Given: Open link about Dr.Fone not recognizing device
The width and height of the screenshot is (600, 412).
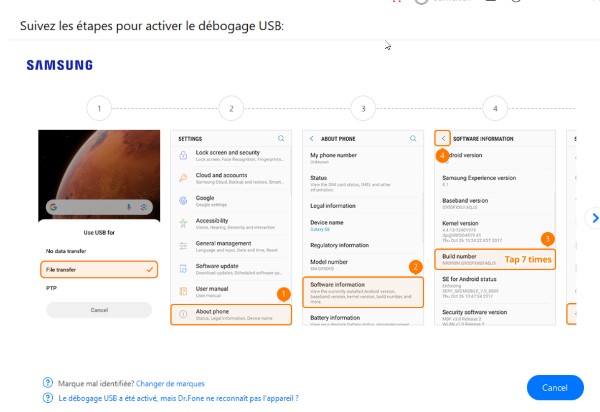Looking at the screenshot, I should tap(178, 398).
